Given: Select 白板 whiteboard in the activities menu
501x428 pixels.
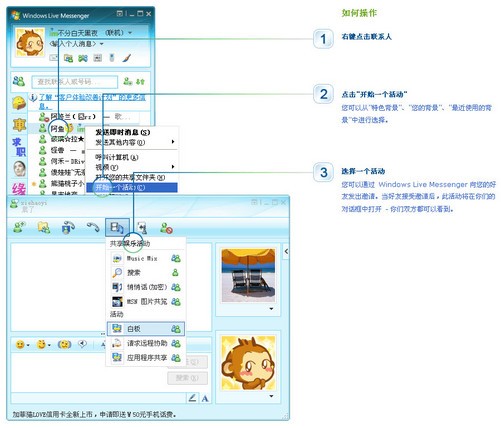Looking at the screenshot, I should (146, 329).
